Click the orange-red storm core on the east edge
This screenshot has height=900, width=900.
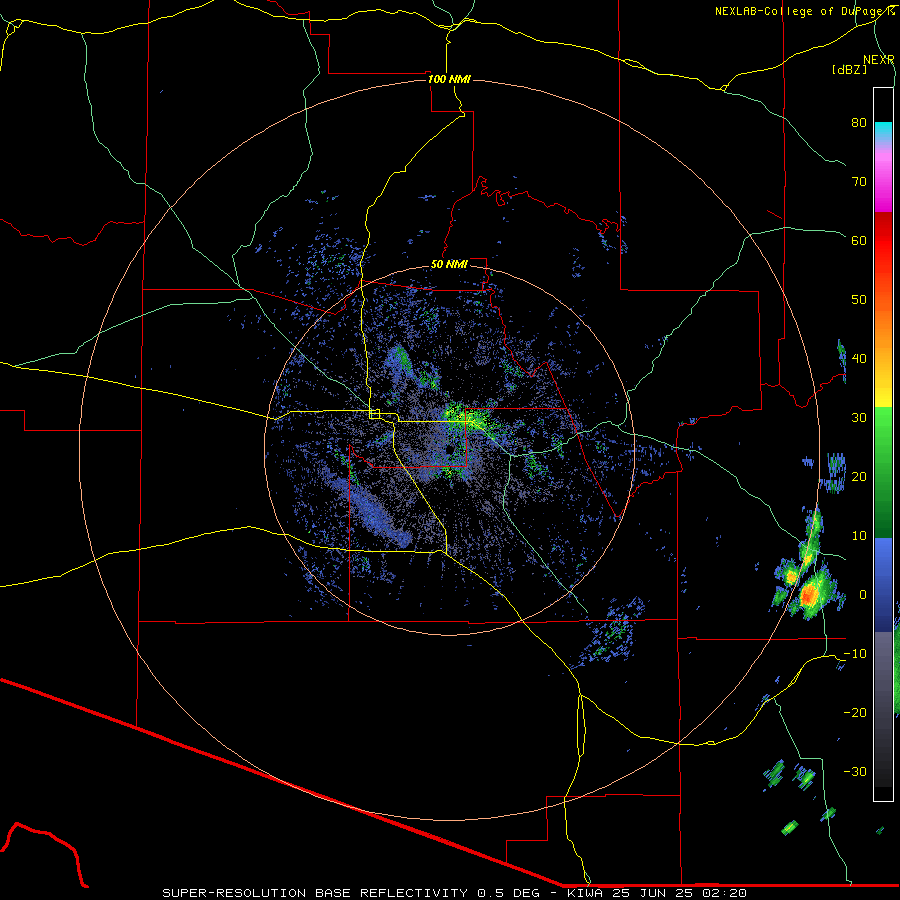click(x=809, y=595)
